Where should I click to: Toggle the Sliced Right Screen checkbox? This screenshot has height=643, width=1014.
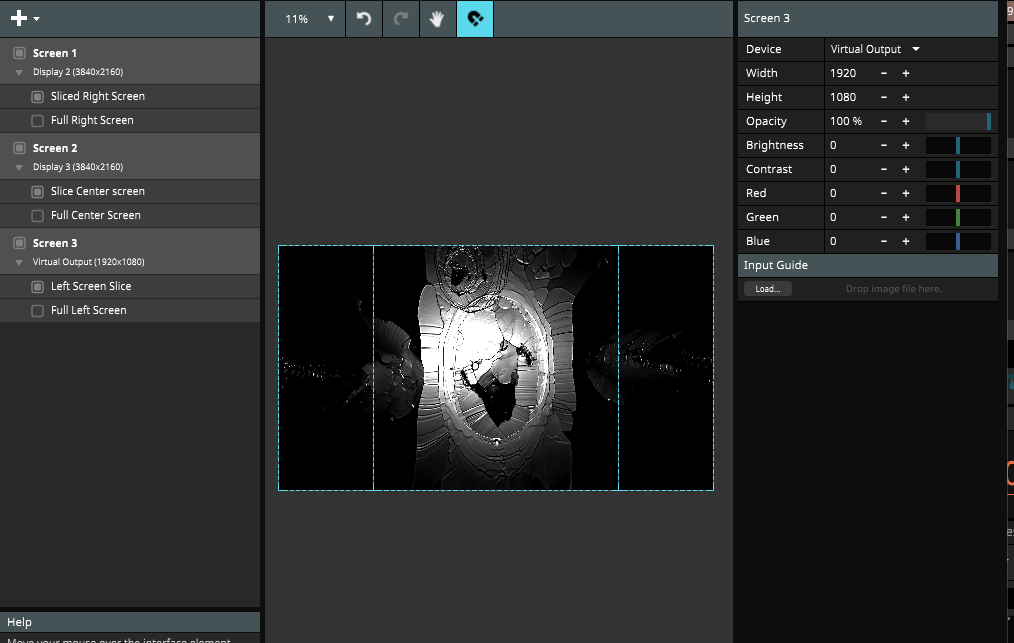pyautogui.click(x=37, y=97)
